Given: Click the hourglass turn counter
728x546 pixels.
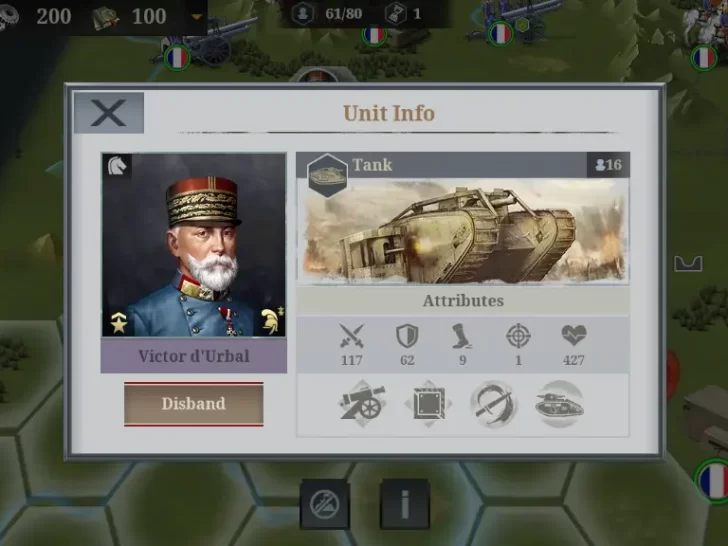Looking at the screenshot, I should [x=404, y=14].
